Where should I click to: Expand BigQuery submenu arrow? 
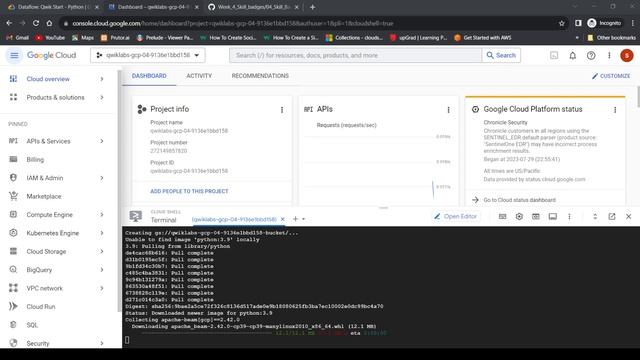tap(102, 269)
